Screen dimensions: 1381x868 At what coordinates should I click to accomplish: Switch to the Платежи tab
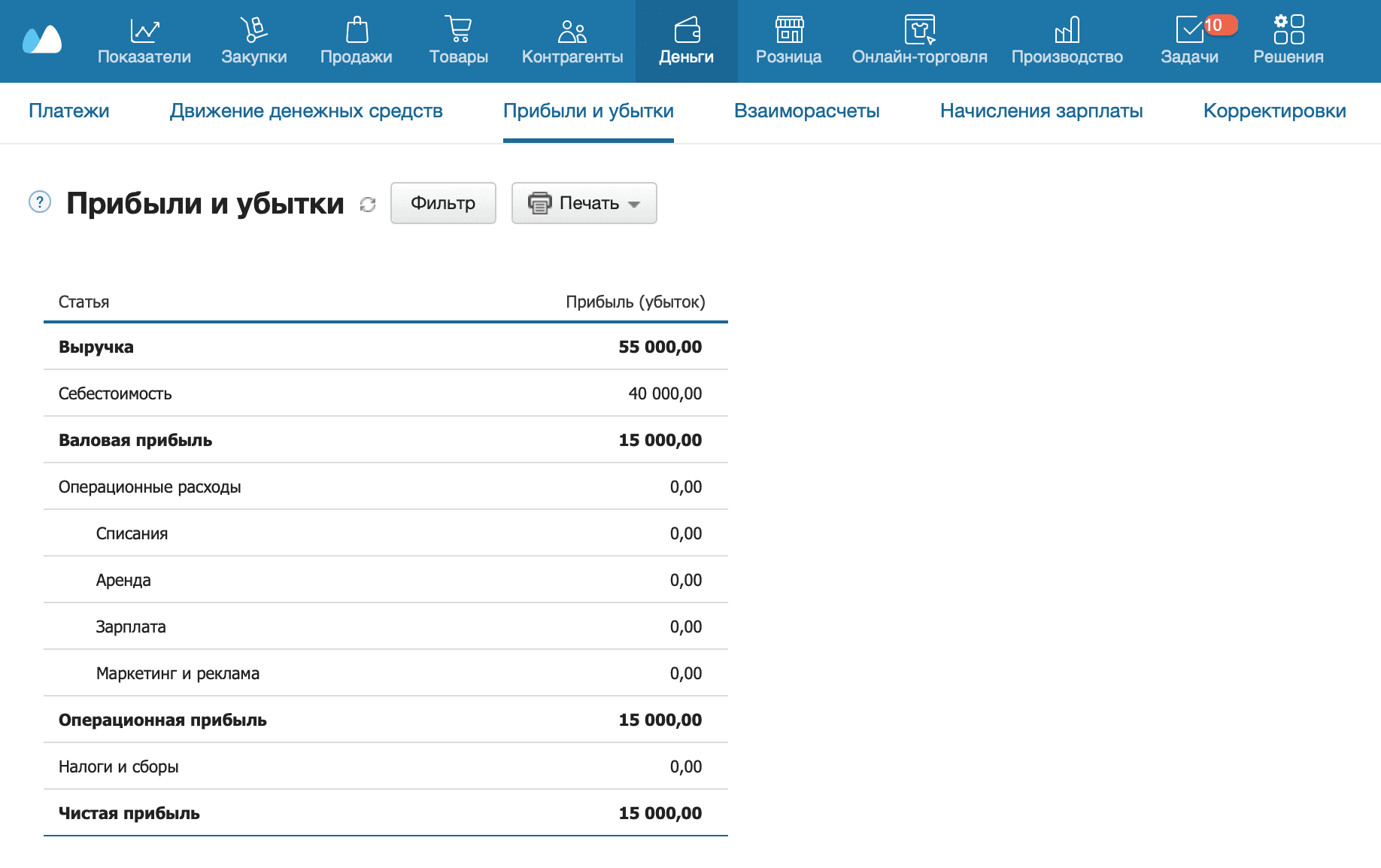point(68,111)
